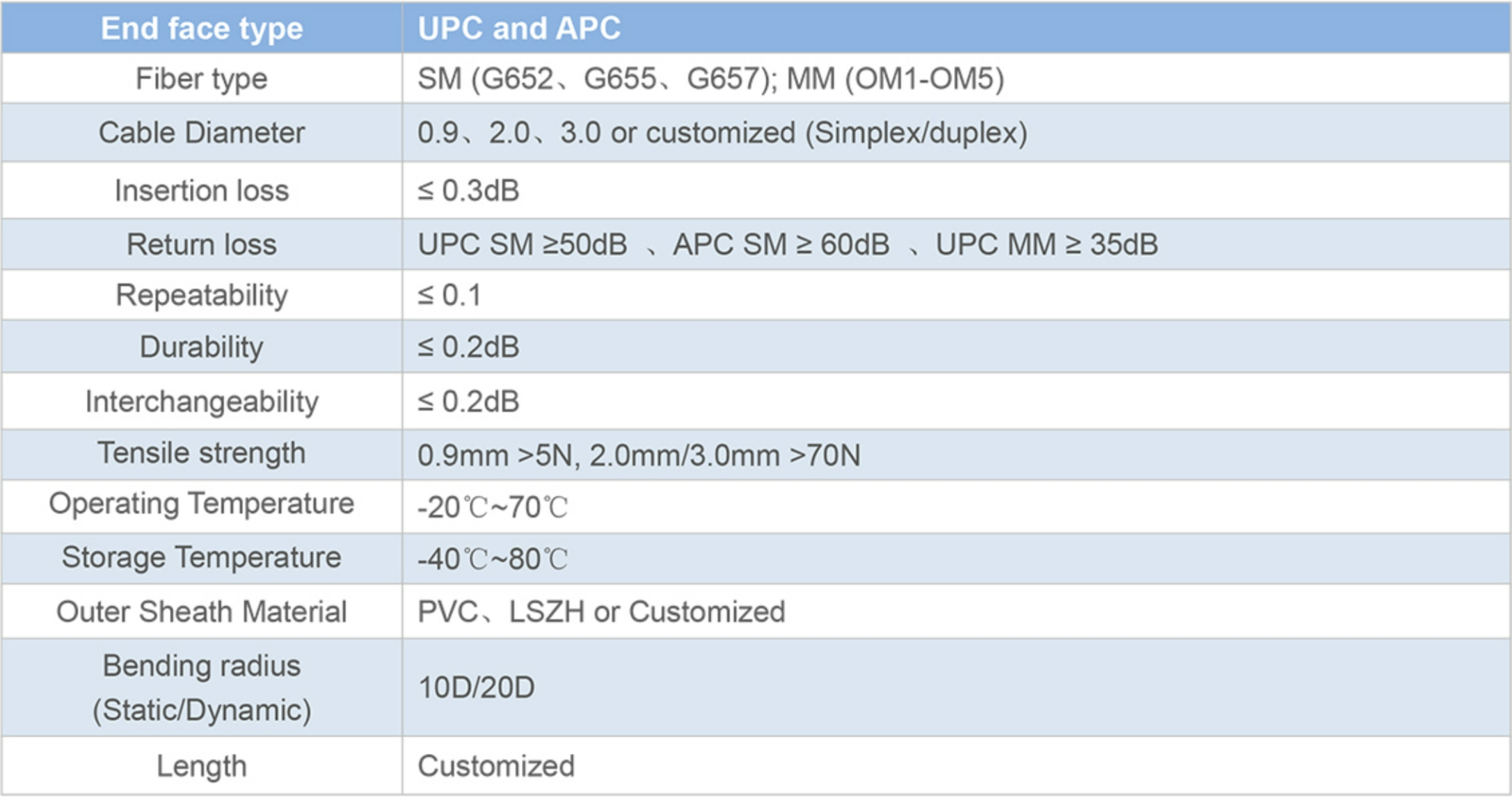Click the 'Interchangeability' row label

point(202,401)
